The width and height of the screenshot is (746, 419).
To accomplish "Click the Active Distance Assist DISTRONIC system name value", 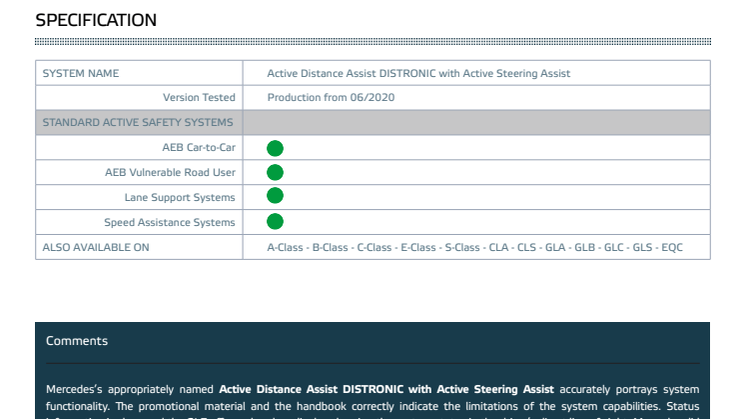I will point(418,73).
